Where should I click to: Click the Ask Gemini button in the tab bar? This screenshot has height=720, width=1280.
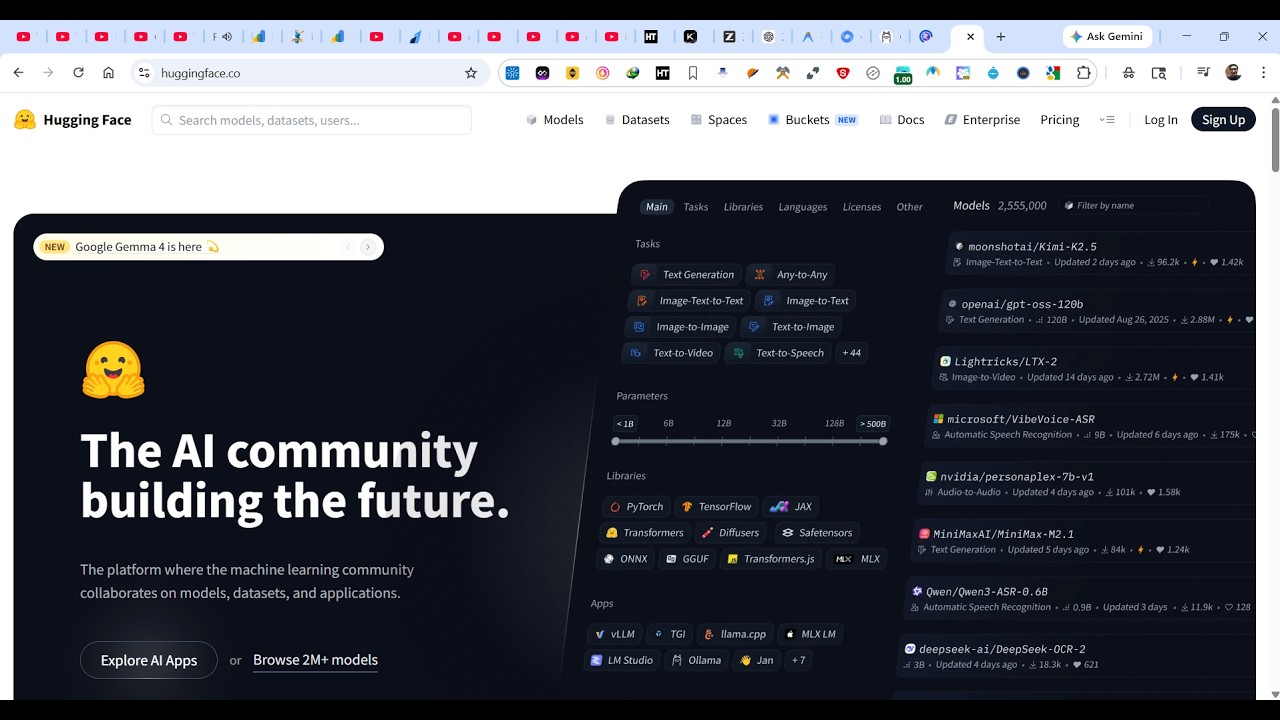[x=1107, y=36]
